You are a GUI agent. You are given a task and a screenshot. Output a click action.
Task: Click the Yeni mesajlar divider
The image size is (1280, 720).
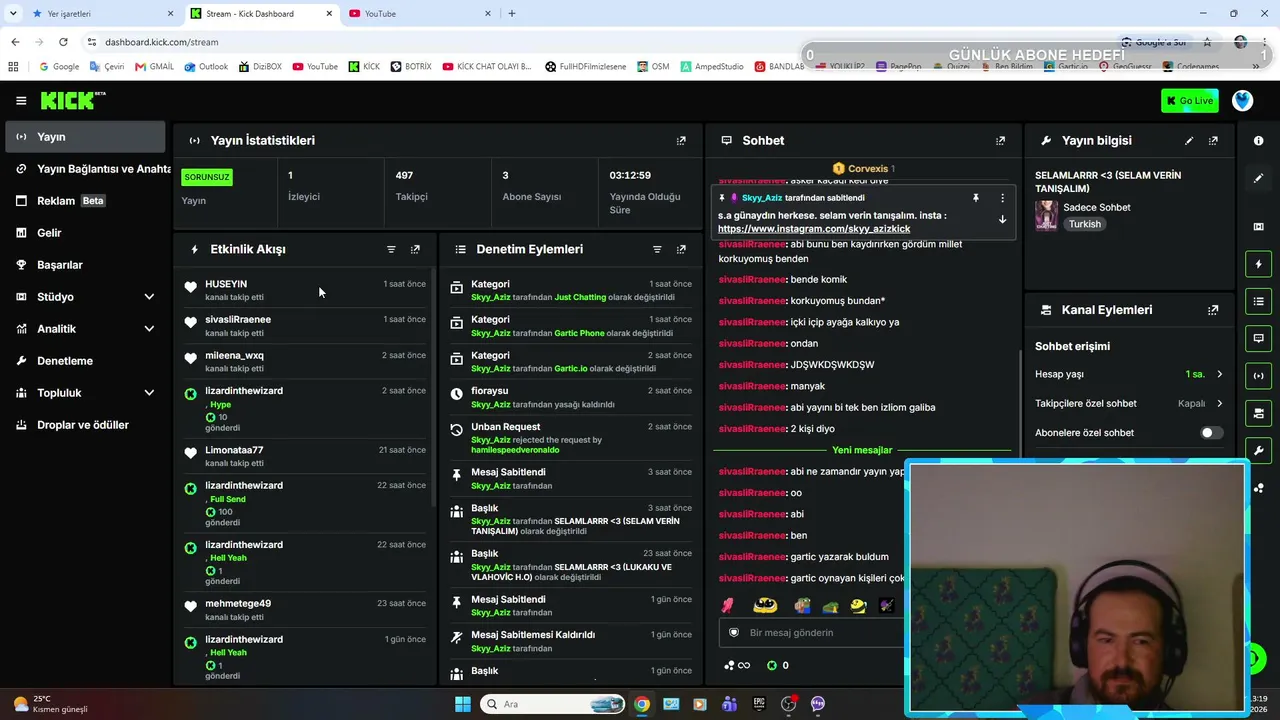[x=862, y=450]
